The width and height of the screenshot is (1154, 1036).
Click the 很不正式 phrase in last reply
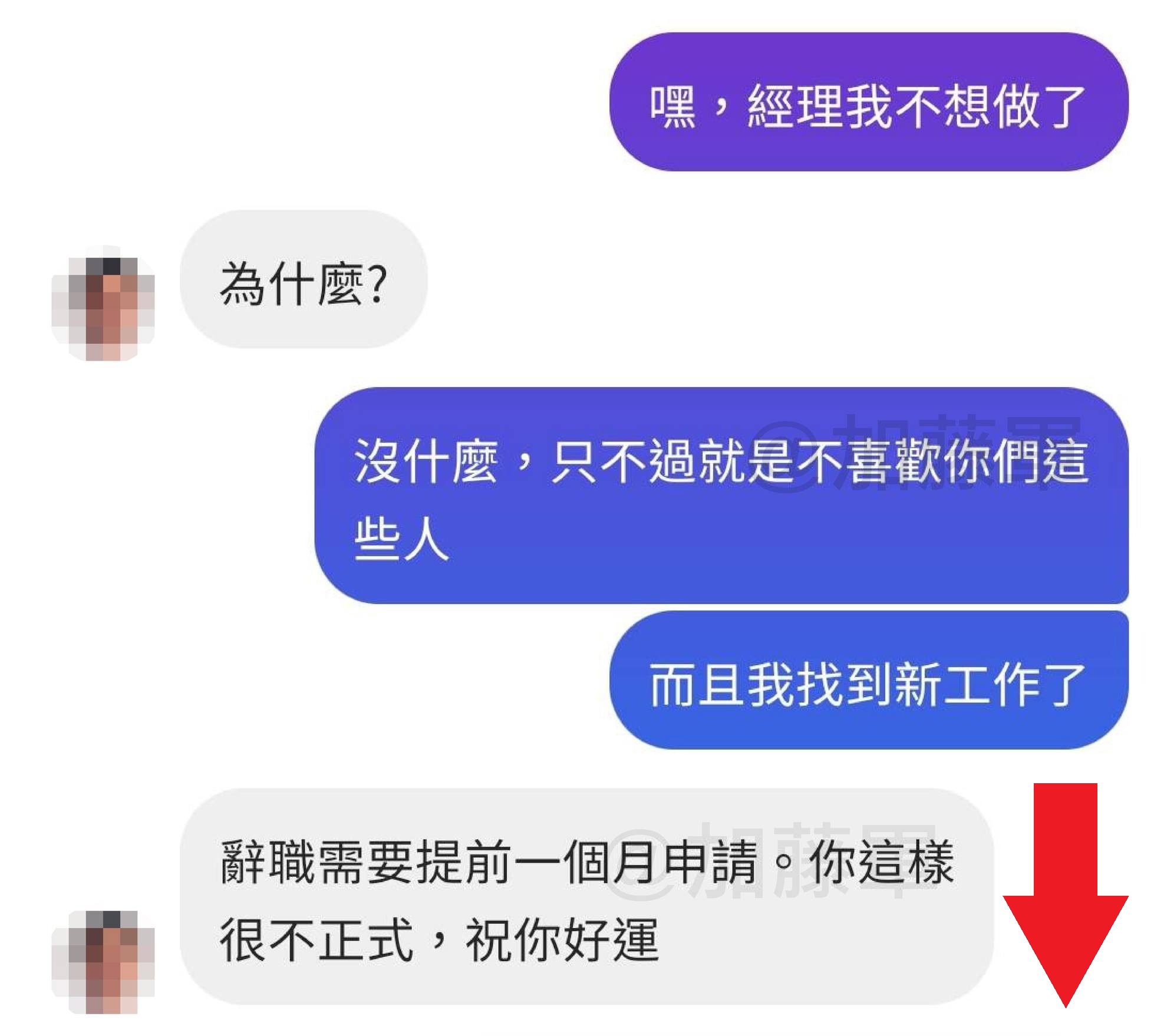pos(316,941)
